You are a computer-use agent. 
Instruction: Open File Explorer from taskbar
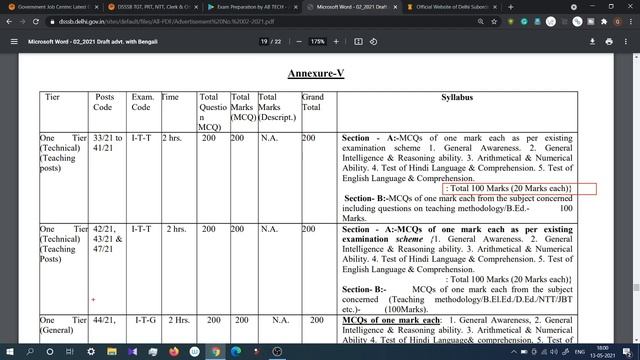111,351
